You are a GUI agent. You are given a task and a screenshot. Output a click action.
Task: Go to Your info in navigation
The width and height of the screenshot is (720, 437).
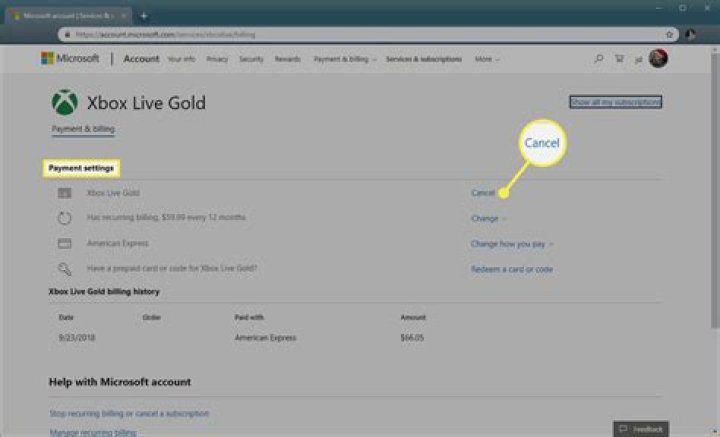[181, 59]
